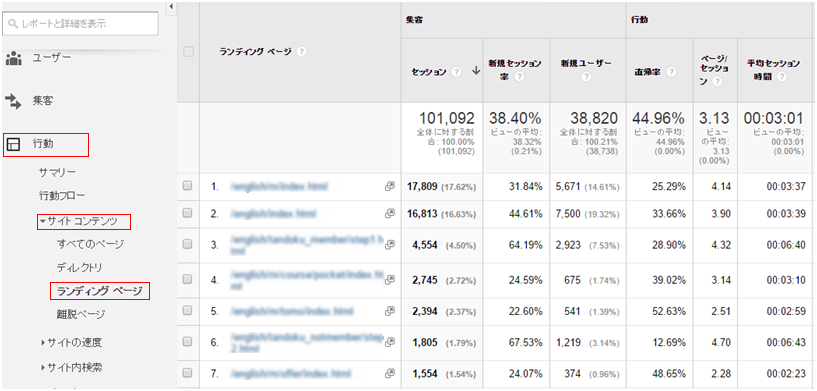Open the 集客 arrows icon section
This screenshot has width=817, height=391.
[x=14, y=100]
